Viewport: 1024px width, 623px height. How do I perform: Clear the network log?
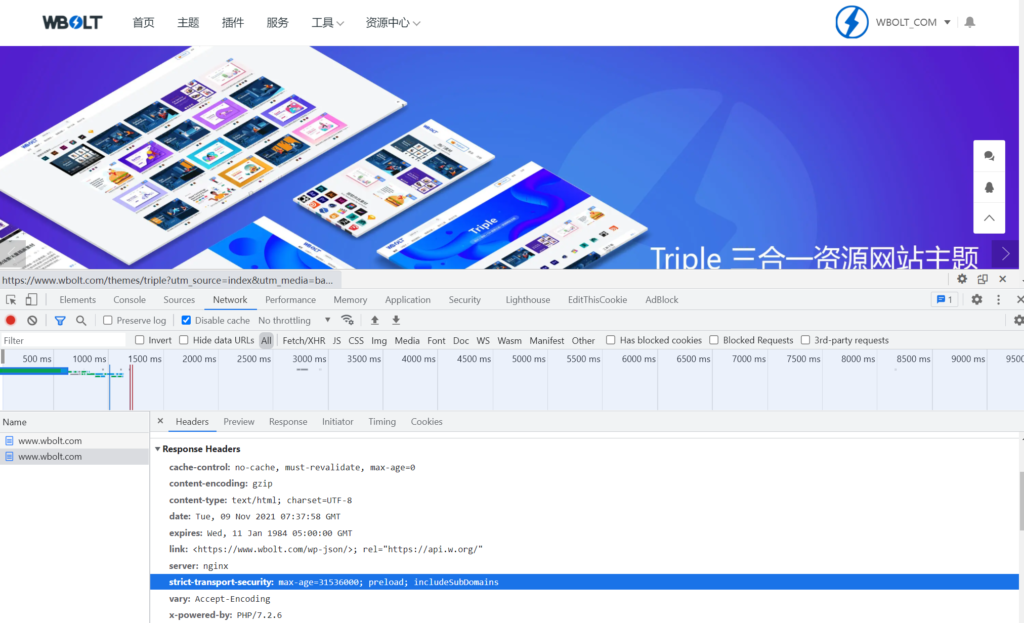click(x=32, y=320)
